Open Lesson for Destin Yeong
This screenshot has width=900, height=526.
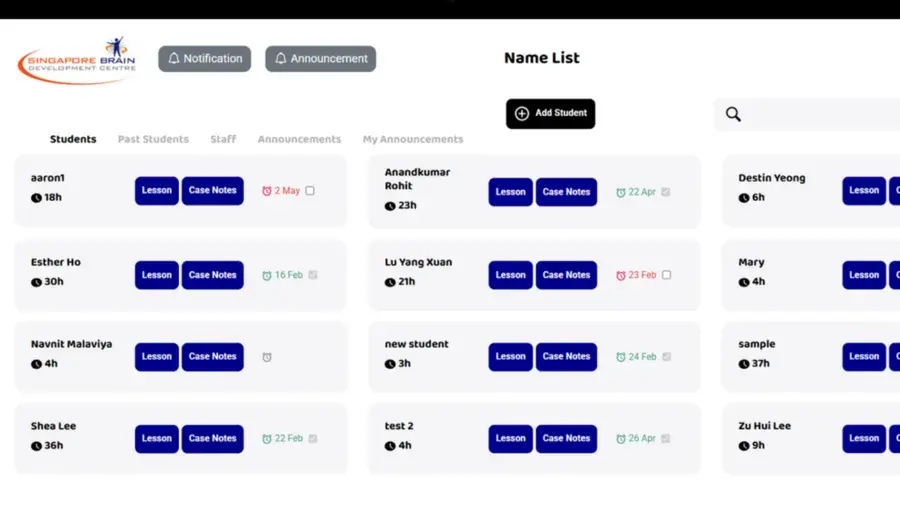864,191
